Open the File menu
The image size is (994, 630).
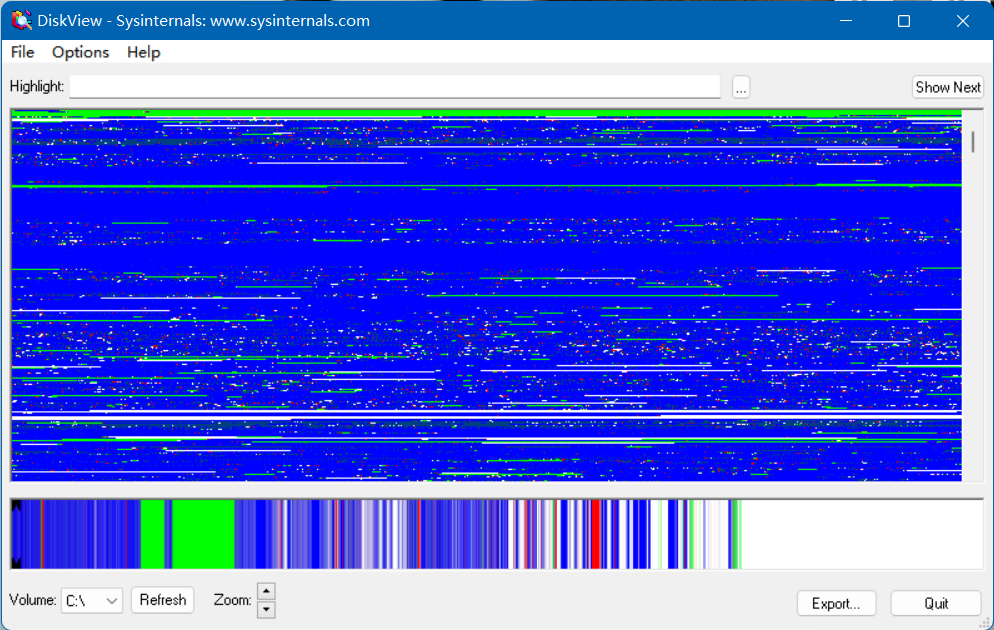pos(22,52)
